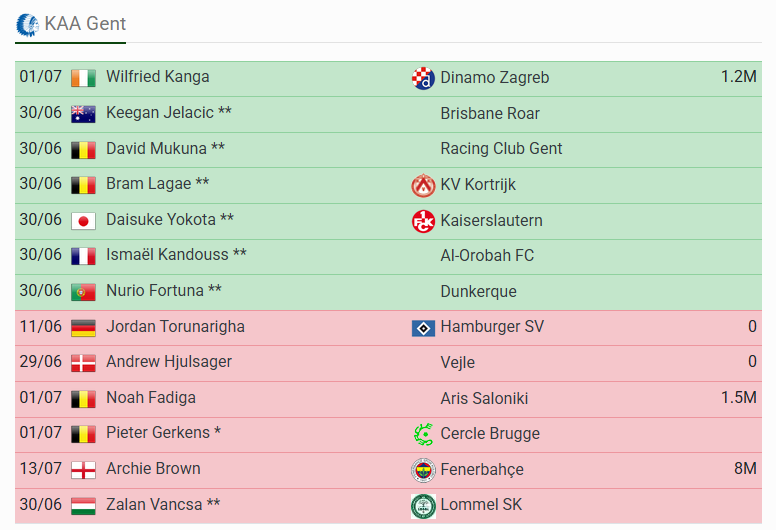Click the Ivory Coast flag beside Wilfried Kanga

point(83,78)
